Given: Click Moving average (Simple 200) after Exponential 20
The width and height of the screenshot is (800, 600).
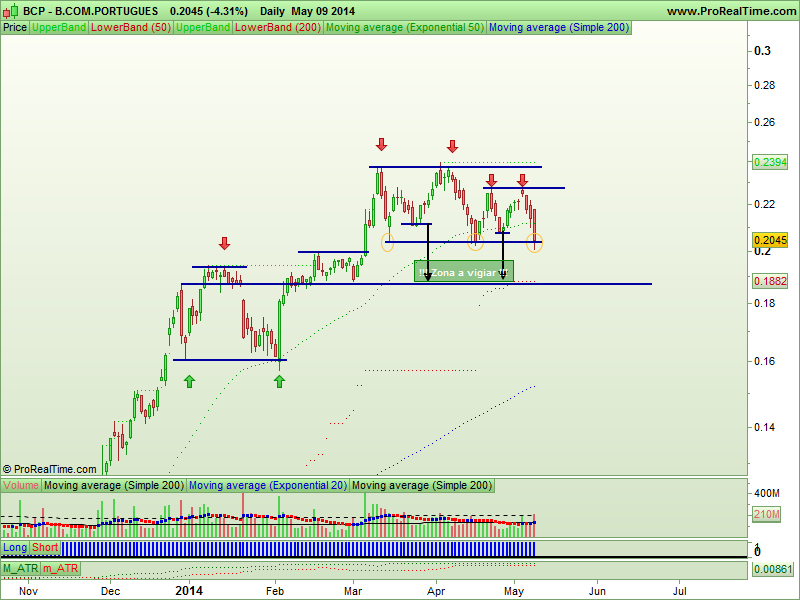Looking at the screenshot, I should 422,485.
